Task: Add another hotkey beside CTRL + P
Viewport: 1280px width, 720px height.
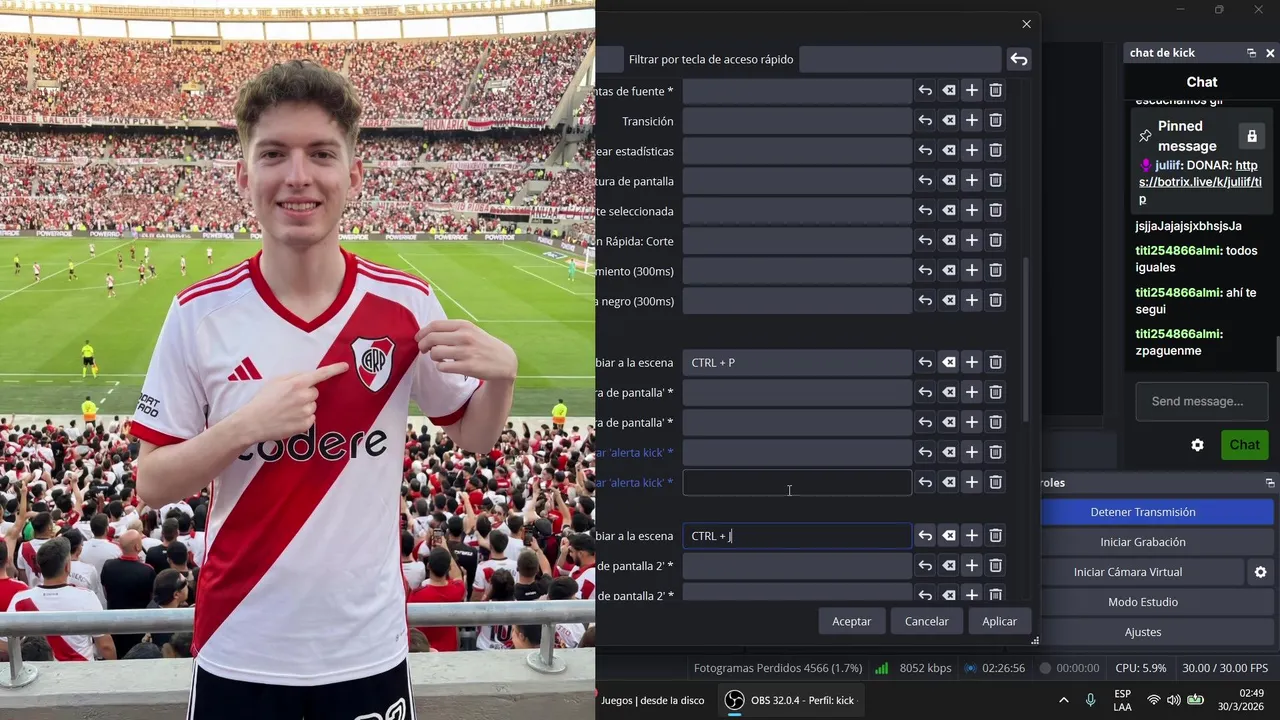Action: tap(972, 363)
